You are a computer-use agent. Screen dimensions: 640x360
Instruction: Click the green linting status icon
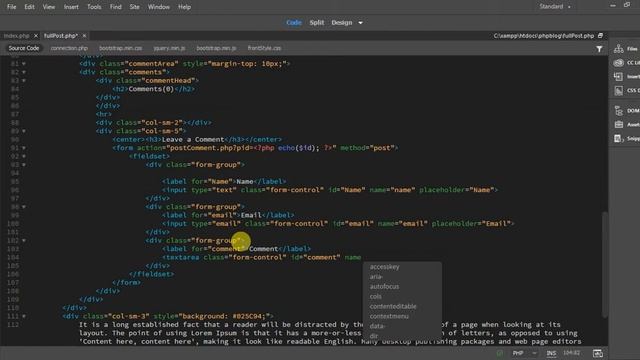[500, 353]
